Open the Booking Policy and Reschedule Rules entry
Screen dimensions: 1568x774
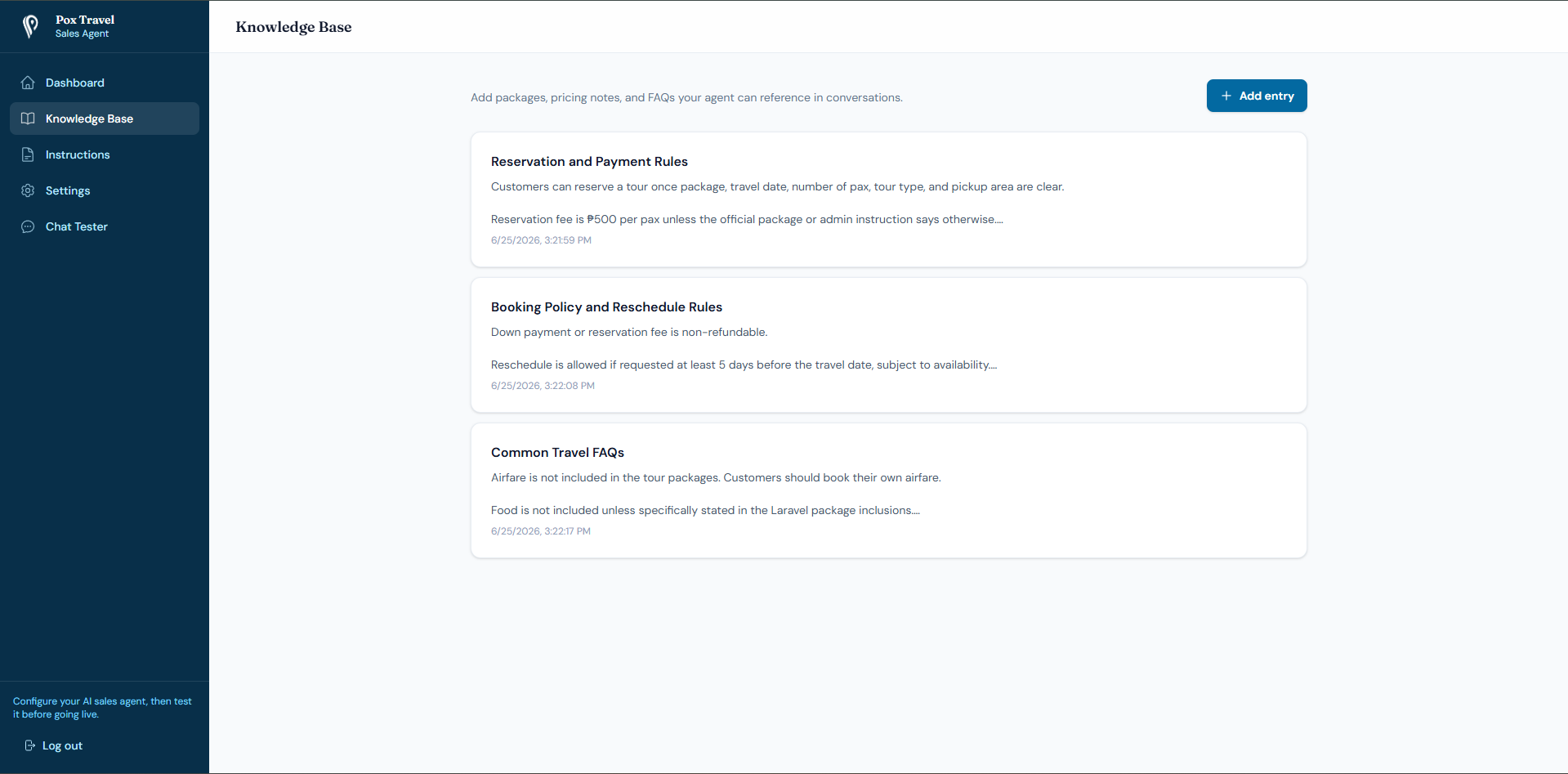tap(889, 345)
